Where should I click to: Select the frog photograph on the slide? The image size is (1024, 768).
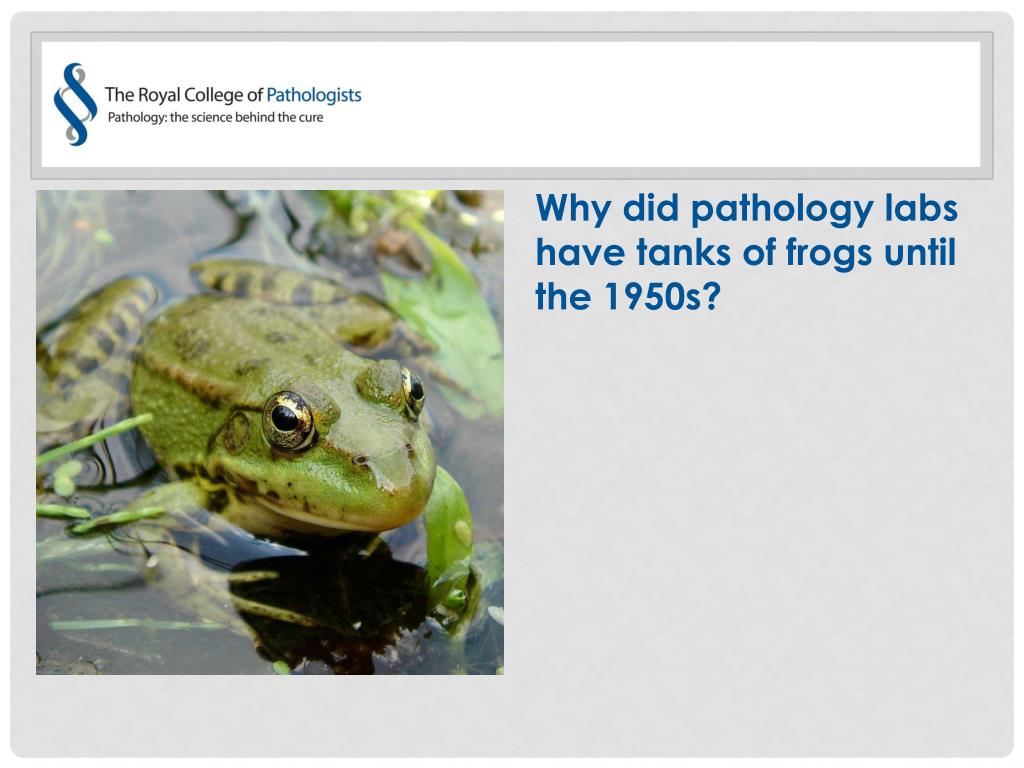(270, 432)
